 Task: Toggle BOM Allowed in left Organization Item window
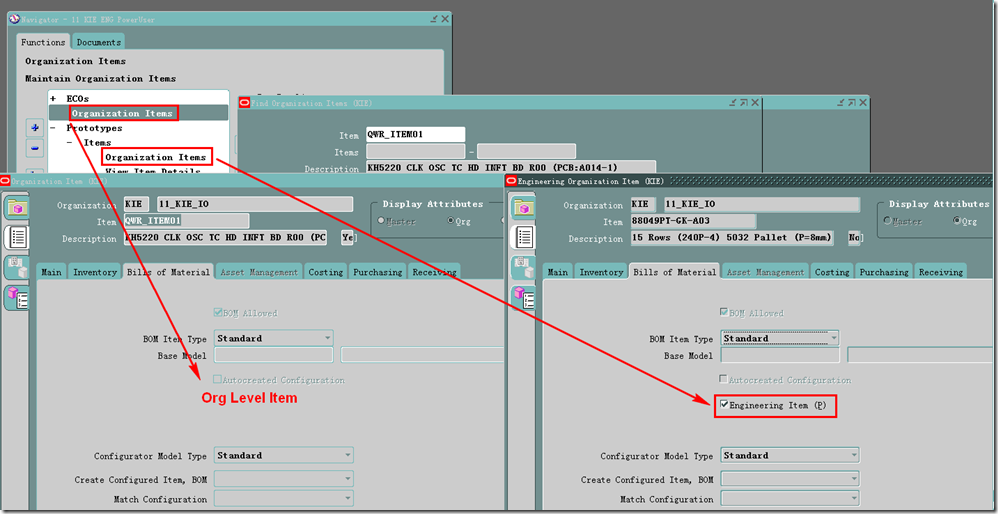click(x=218, y=313)
